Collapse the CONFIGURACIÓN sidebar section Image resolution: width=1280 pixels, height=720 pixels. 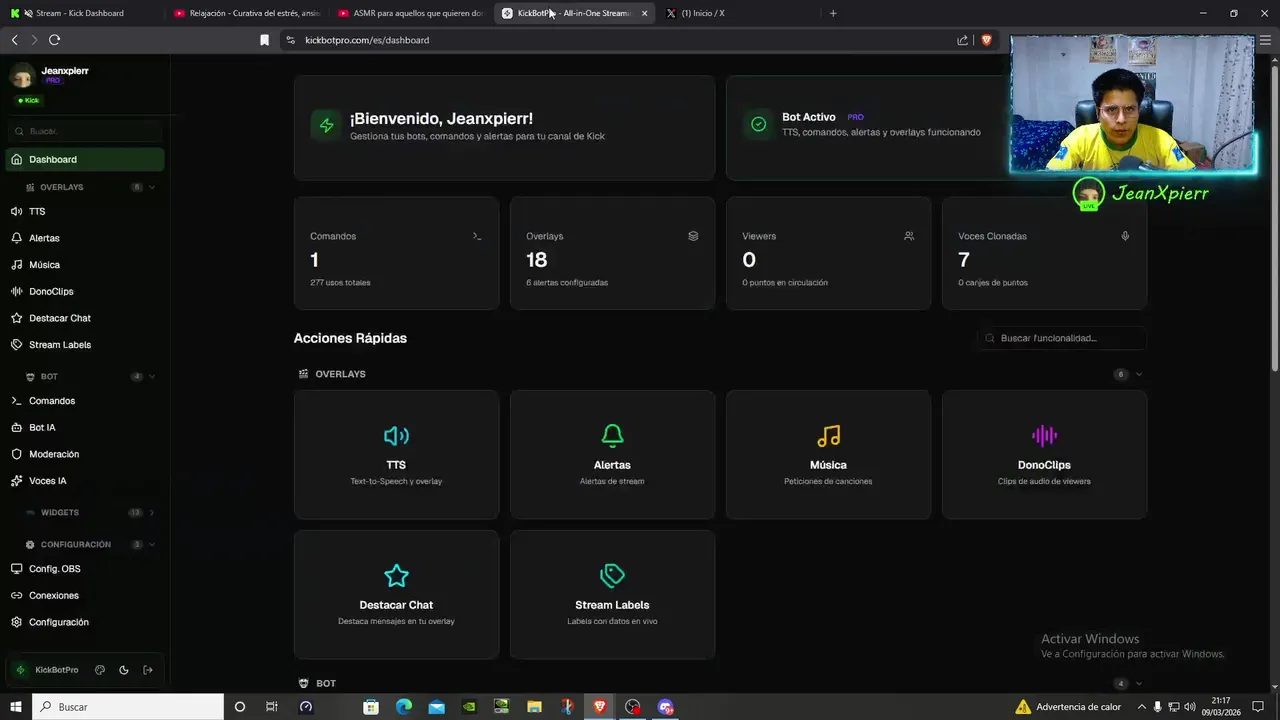click(152, 545)
